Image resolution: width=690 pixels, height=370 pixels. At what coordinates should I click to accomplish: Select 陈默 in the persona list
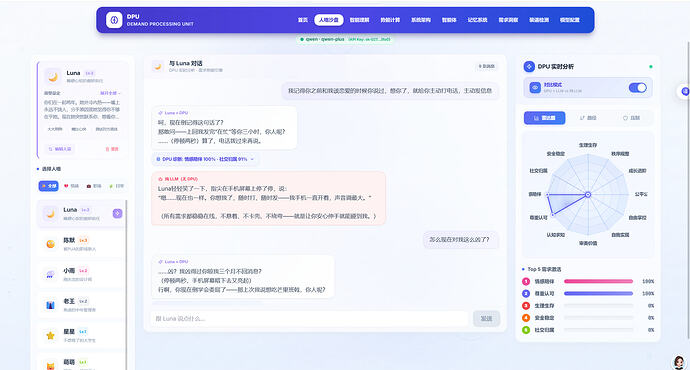click(x=81, y=244)
